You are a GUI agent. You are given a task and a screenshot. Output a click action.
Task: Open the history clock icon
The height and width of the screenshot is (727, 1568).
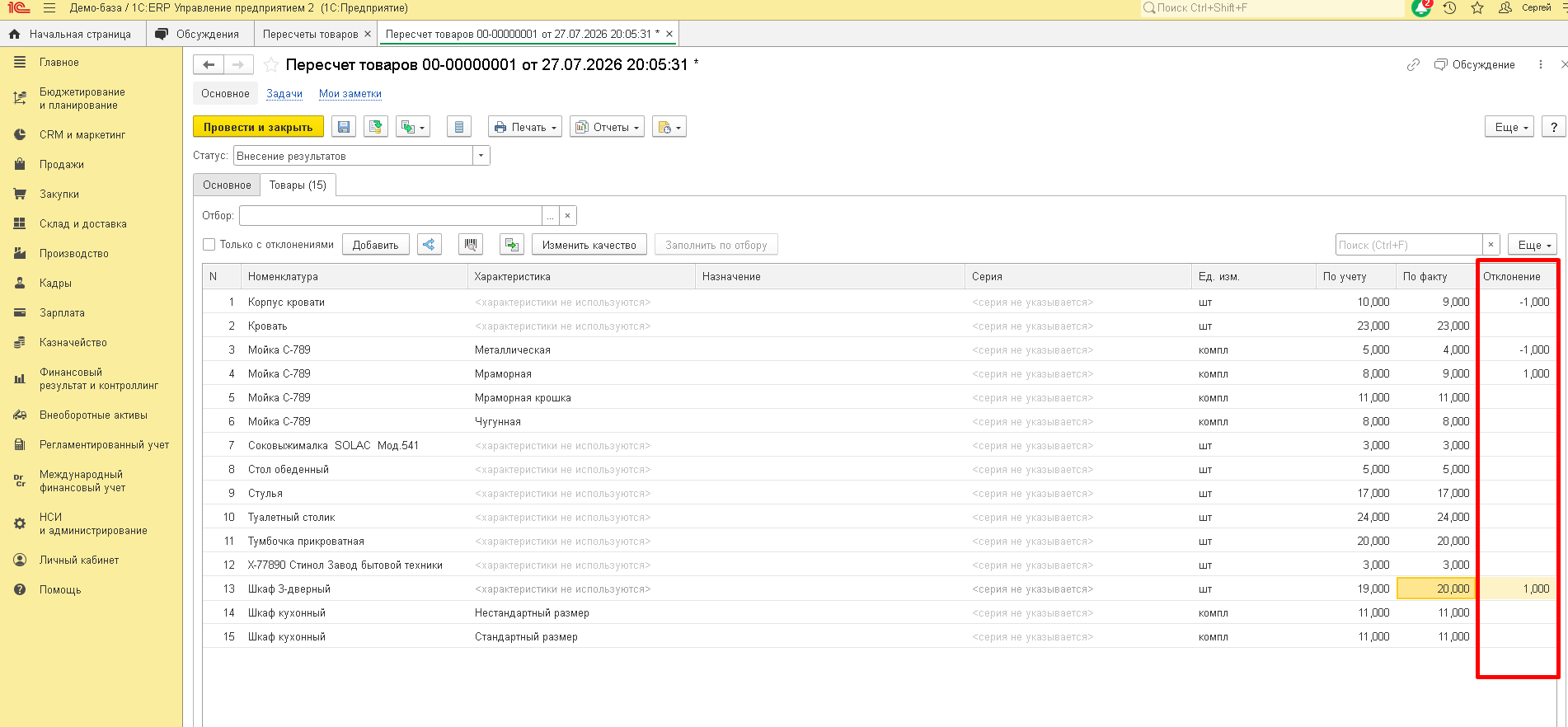pyautogui.click(x=1450, y=8)
